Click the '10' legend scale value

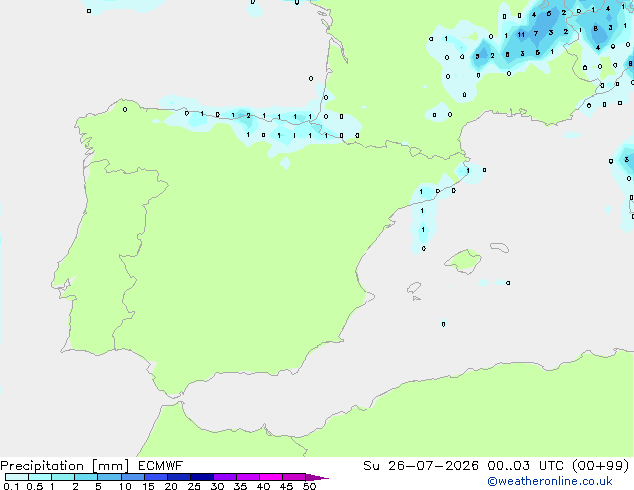[125, 486]
